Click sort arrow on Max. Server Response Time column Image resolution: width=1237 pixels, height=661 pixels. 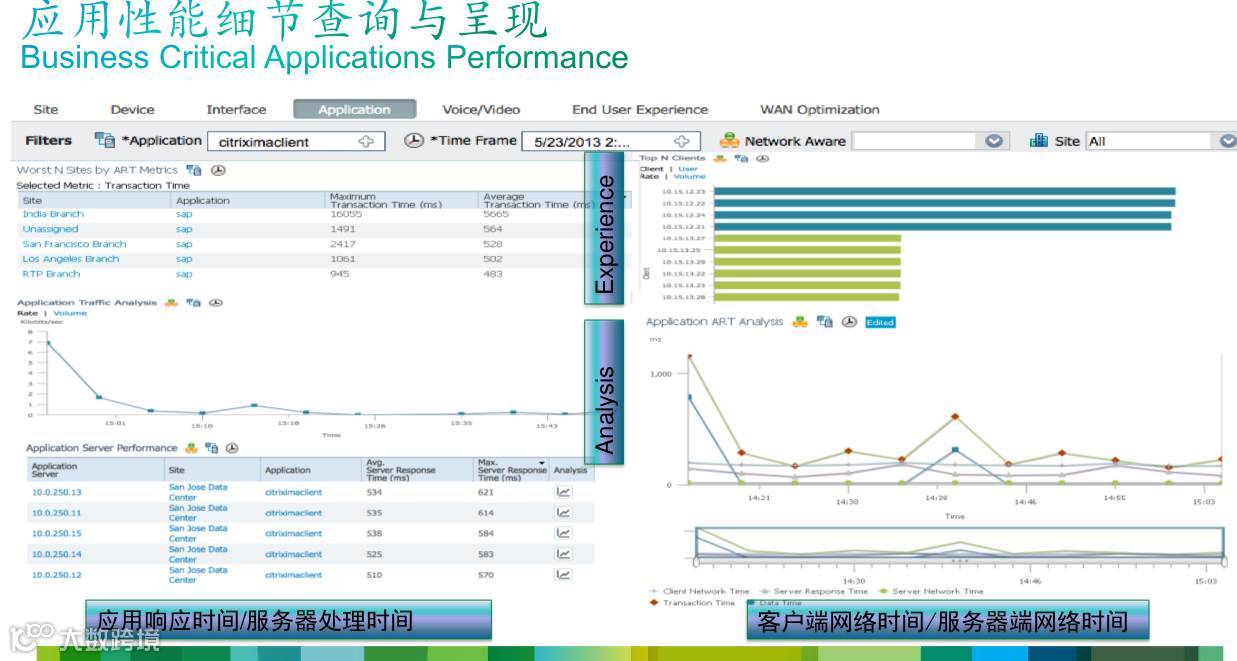coord(543,464)
